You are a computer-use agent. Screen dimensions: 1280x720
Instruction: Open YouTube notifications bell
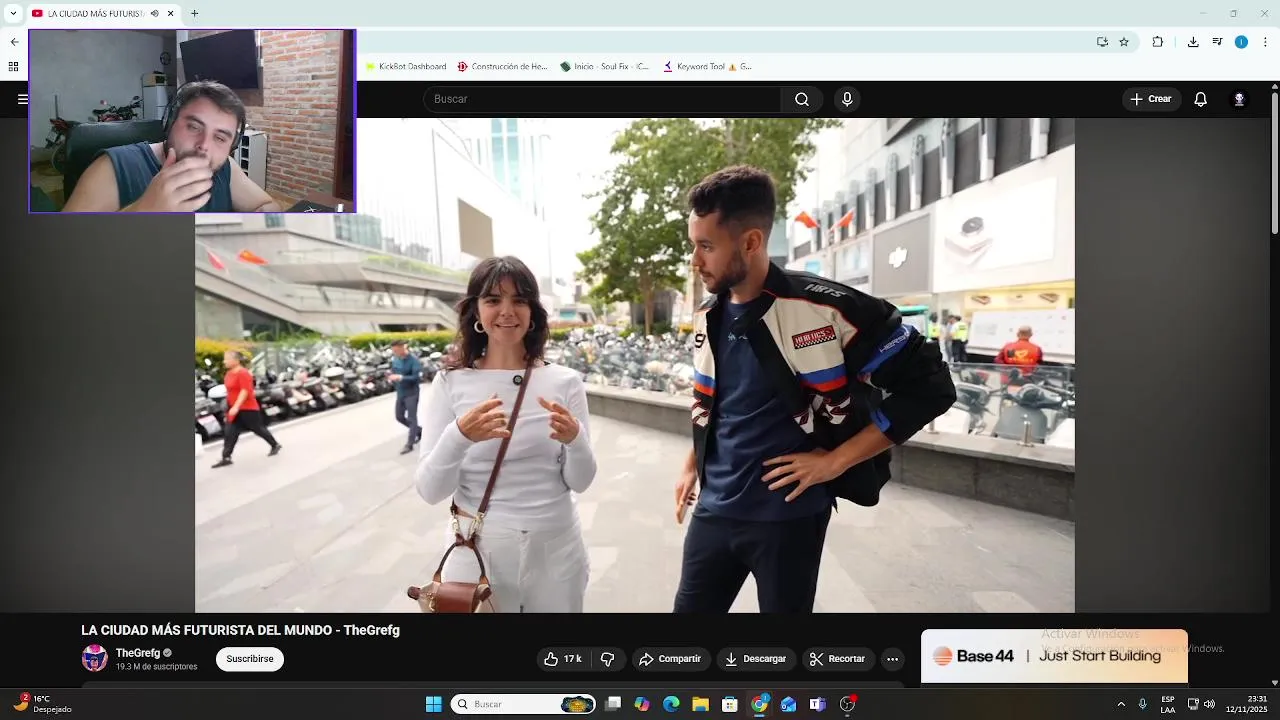coord(1201,99)
